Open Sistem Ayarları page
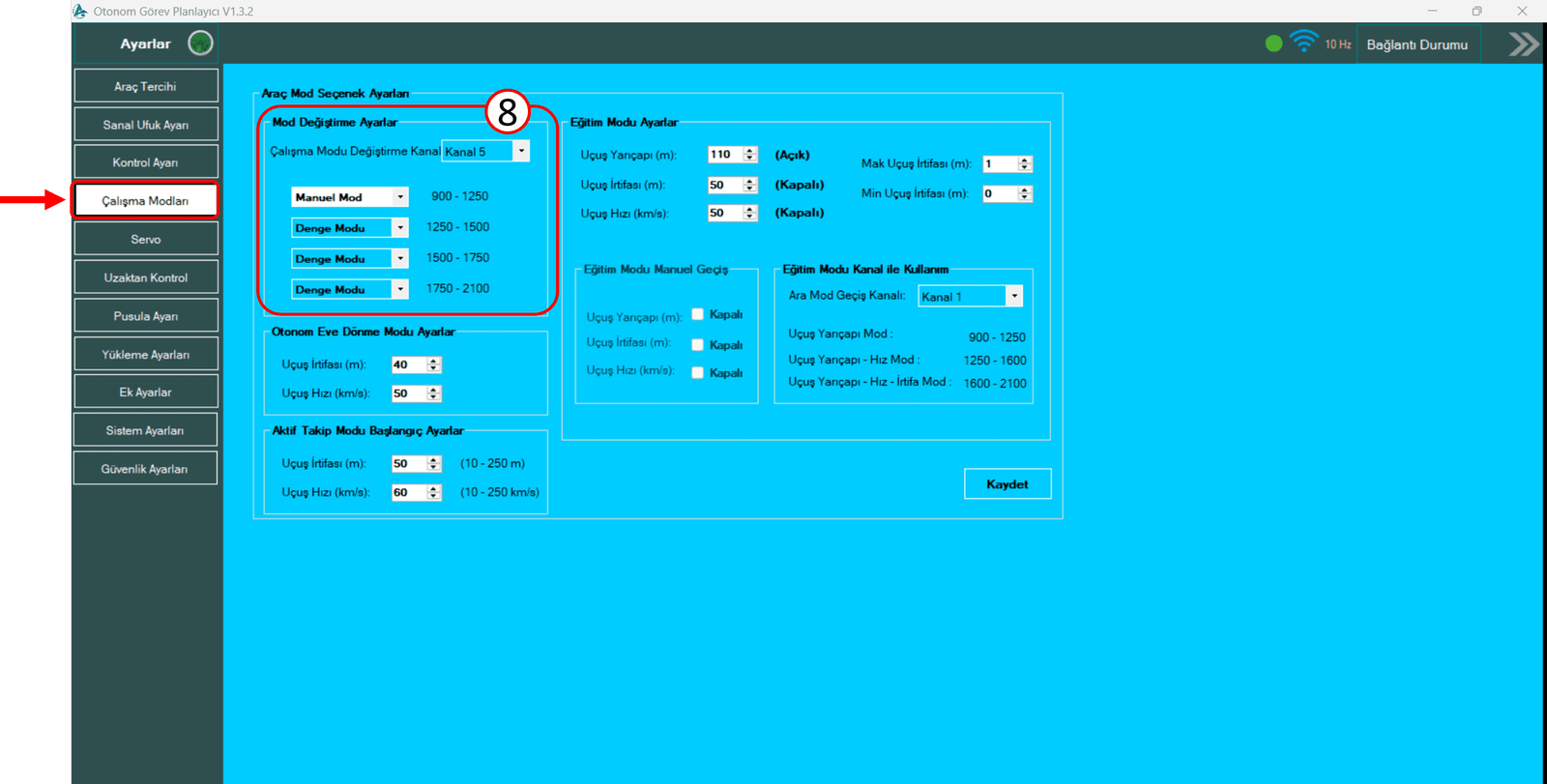Image resolution: width=1547 pixels, height=784 pixels. point(146,430)
